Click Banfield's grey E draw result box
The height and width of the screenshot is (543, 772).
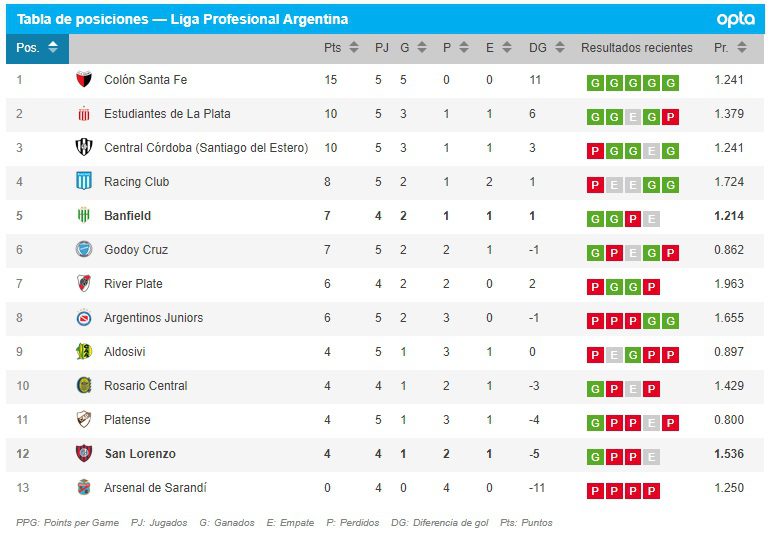click(652, 219)
